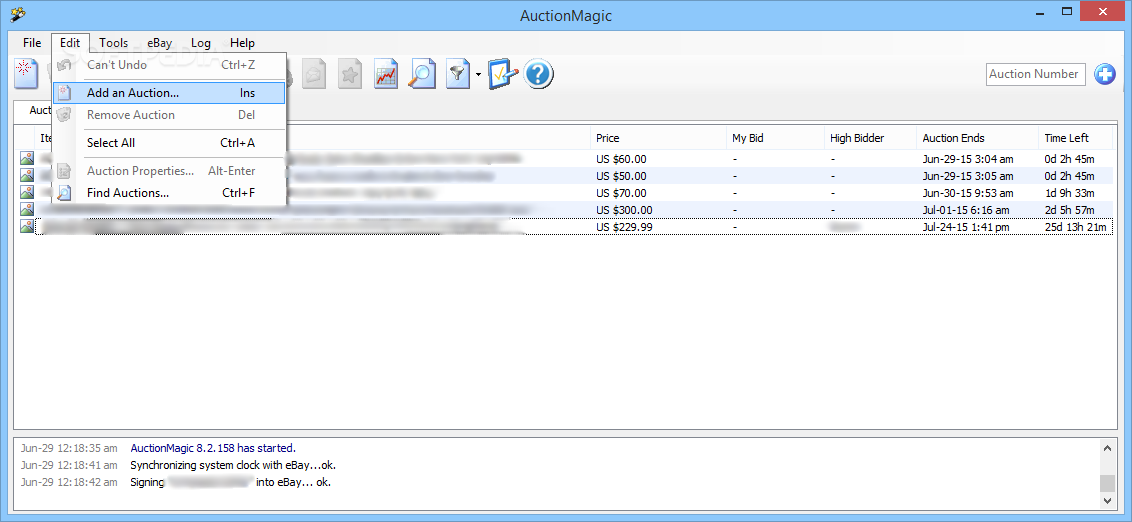
Task: Click picture icon of the US $300.00 auction
Action: (x=27, y=209)
